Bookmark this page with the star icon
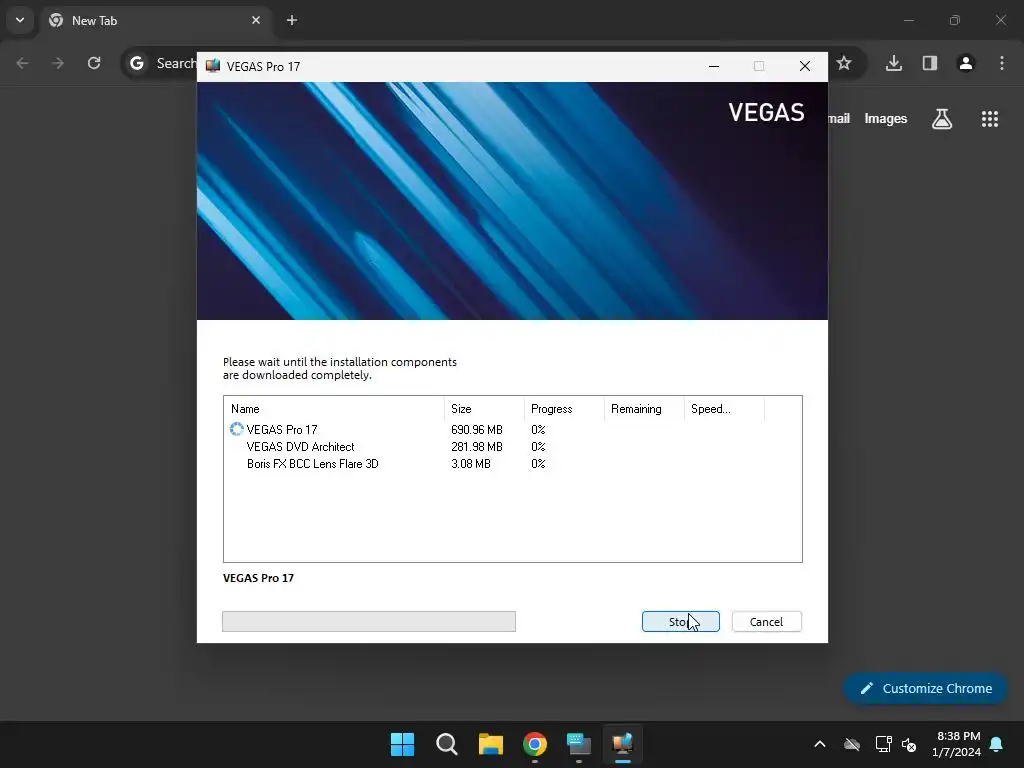Image resolution: width=1024 pixels, height=768 pixels. click(x=844, y=63)
